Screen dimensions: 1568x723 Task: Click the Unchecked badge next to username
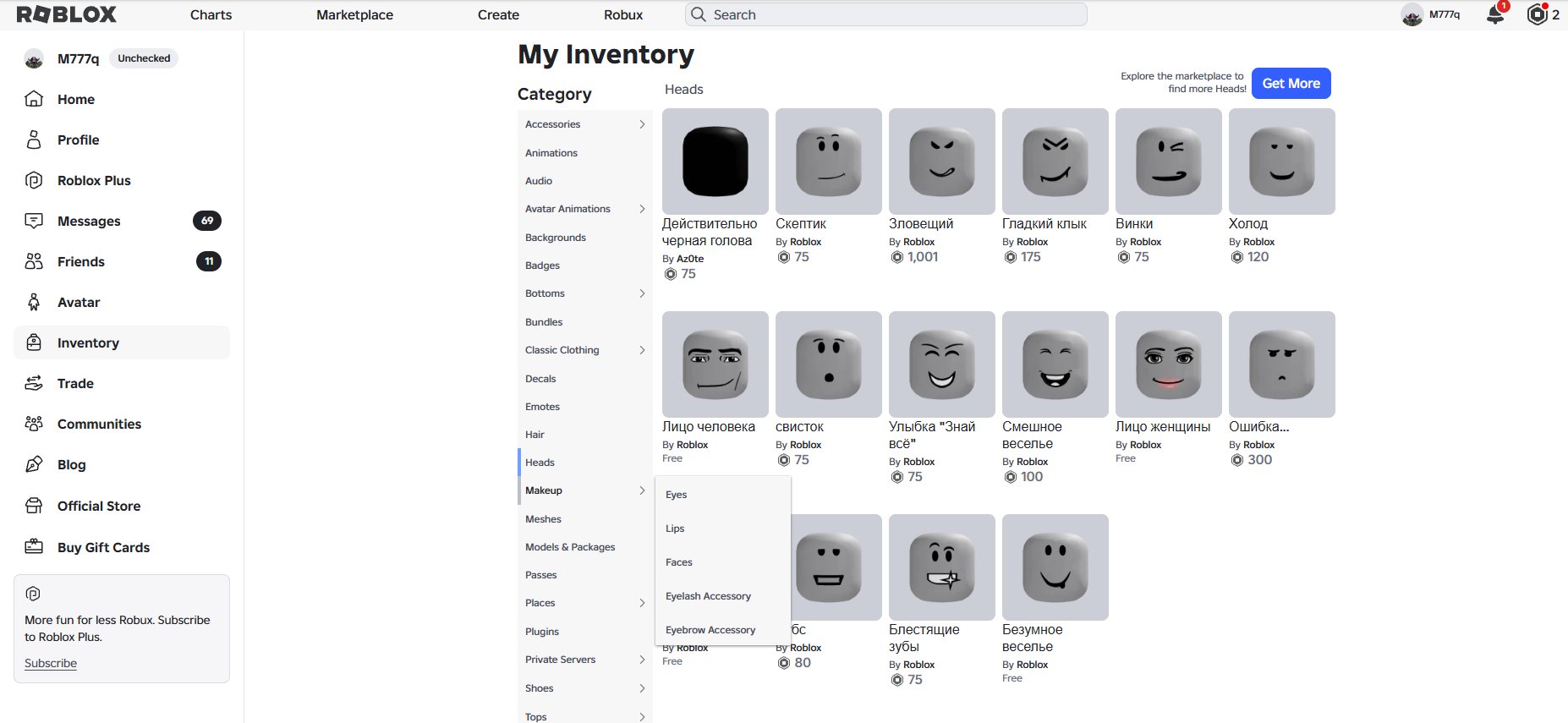coord(144,58)
